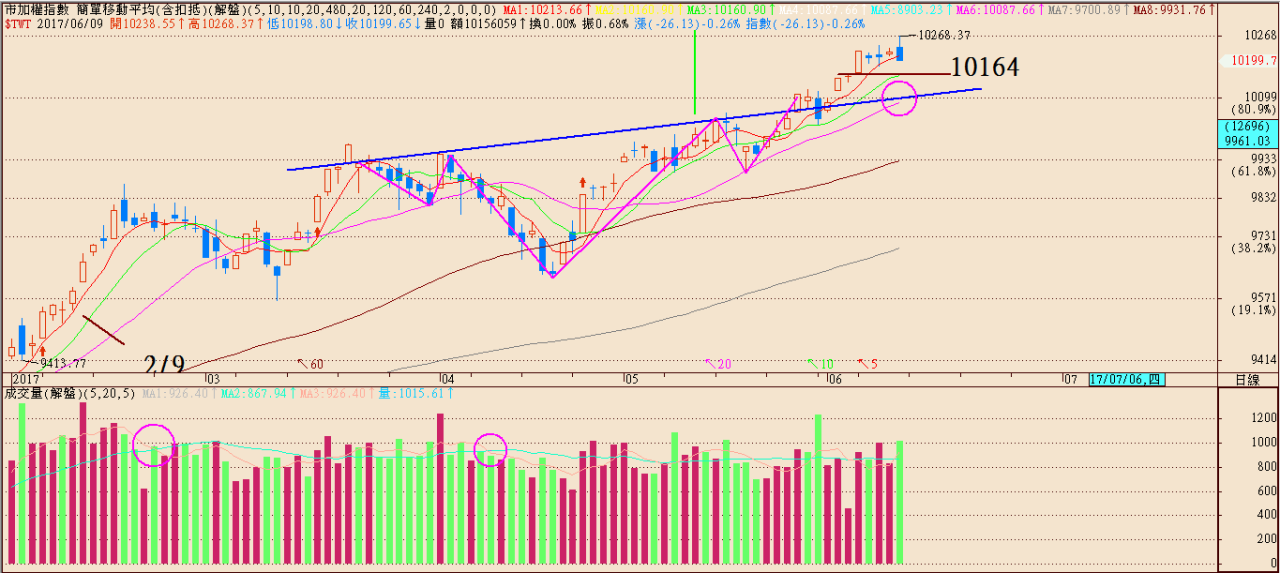This screenshot has height=573, width=1280.
Task: Click the 17/07/06 date indicator box
Action: [x=1126, y=380]
